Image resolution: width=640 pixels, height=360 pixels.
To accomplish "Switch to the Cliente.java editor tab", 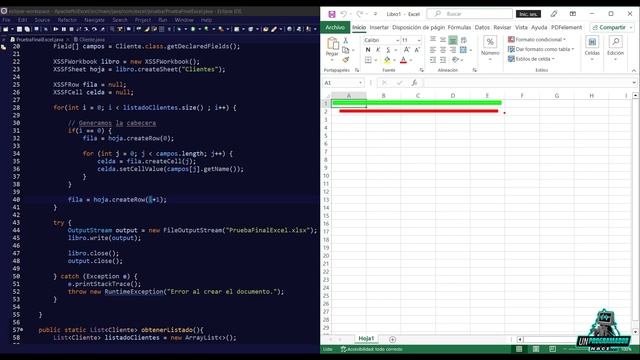I will click(x=89, y=40).
